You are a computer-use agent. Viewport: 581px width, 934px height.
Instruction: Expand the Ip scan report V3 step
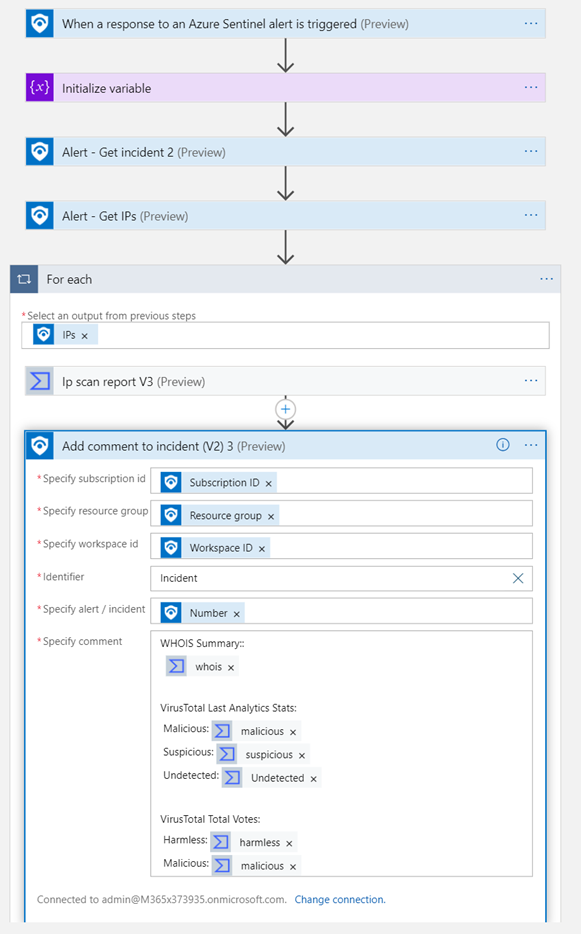133,382
